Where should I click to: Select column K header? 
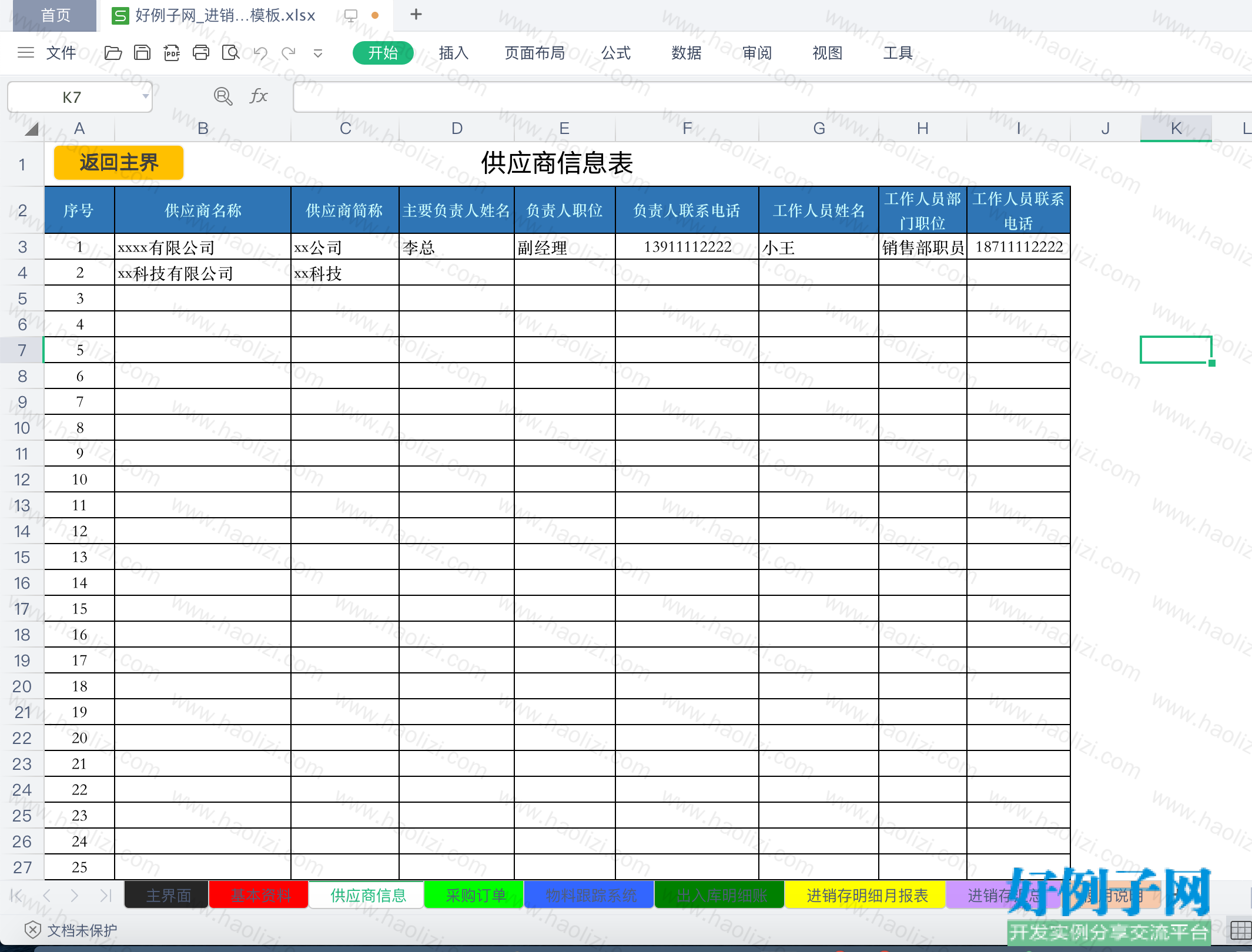tap(1176, 128)
